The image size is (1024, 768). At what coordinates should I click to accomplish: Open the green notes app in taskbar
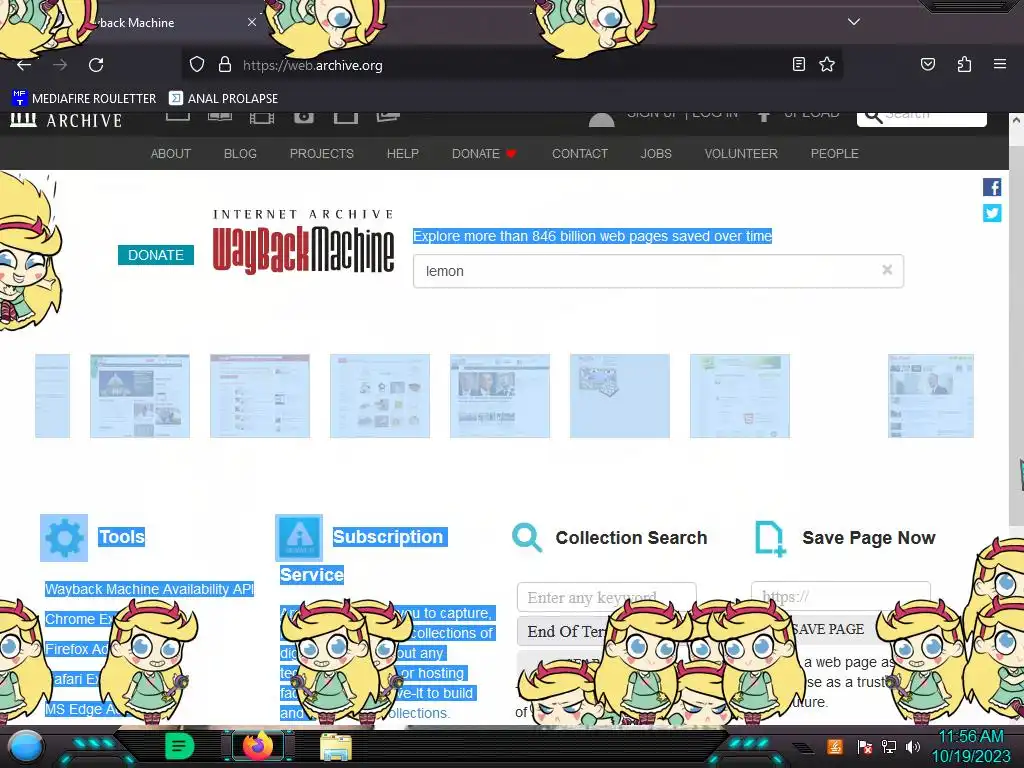point(180,746)
